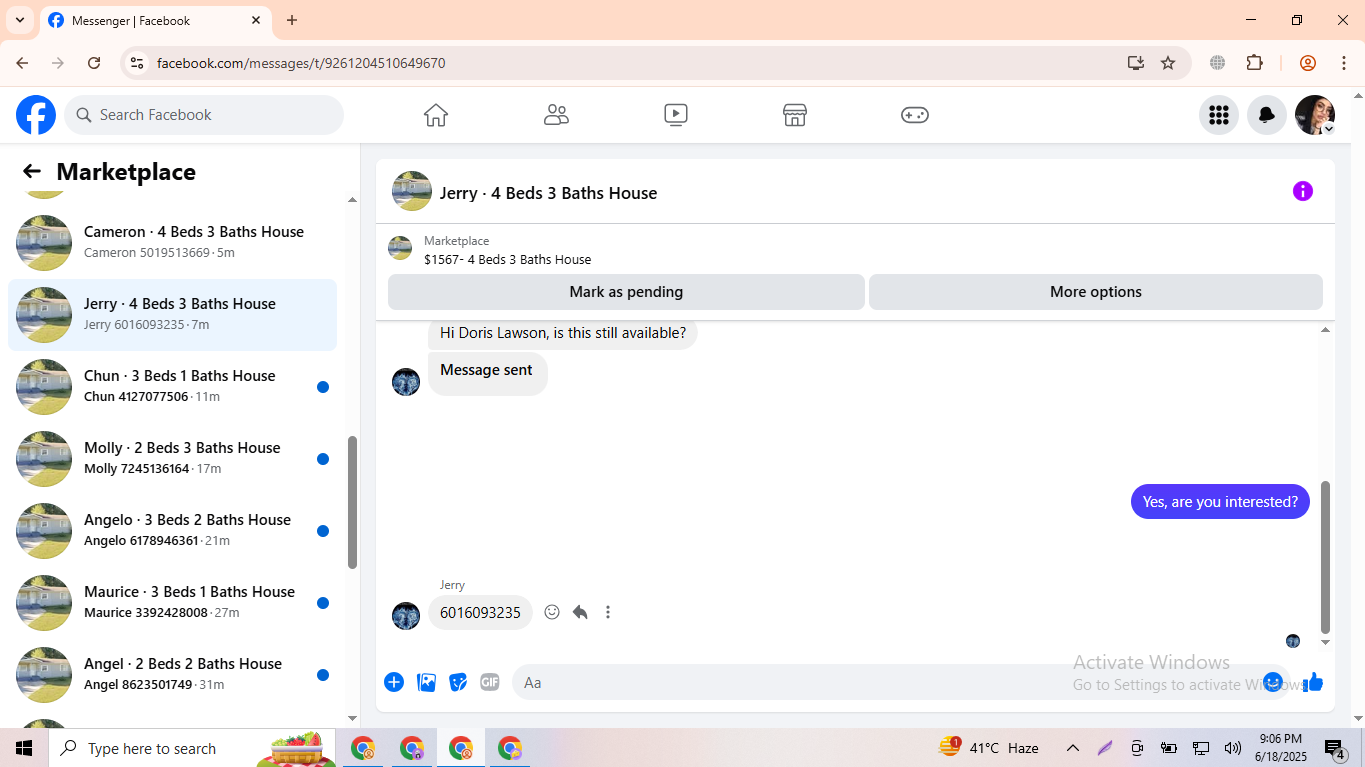
Task: Open the Marketplace storefront icon in top navigation
Action: click(x=795, y=115)
